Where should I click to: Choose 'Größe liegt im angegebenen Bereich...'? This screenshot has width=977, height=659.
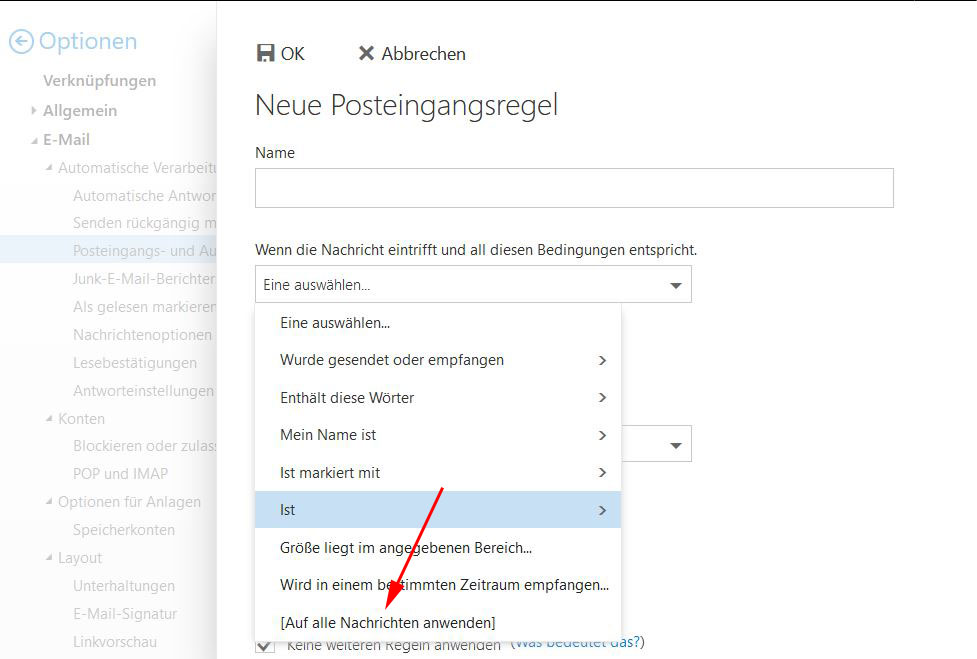pyautogui.click(x=405, y=547)
